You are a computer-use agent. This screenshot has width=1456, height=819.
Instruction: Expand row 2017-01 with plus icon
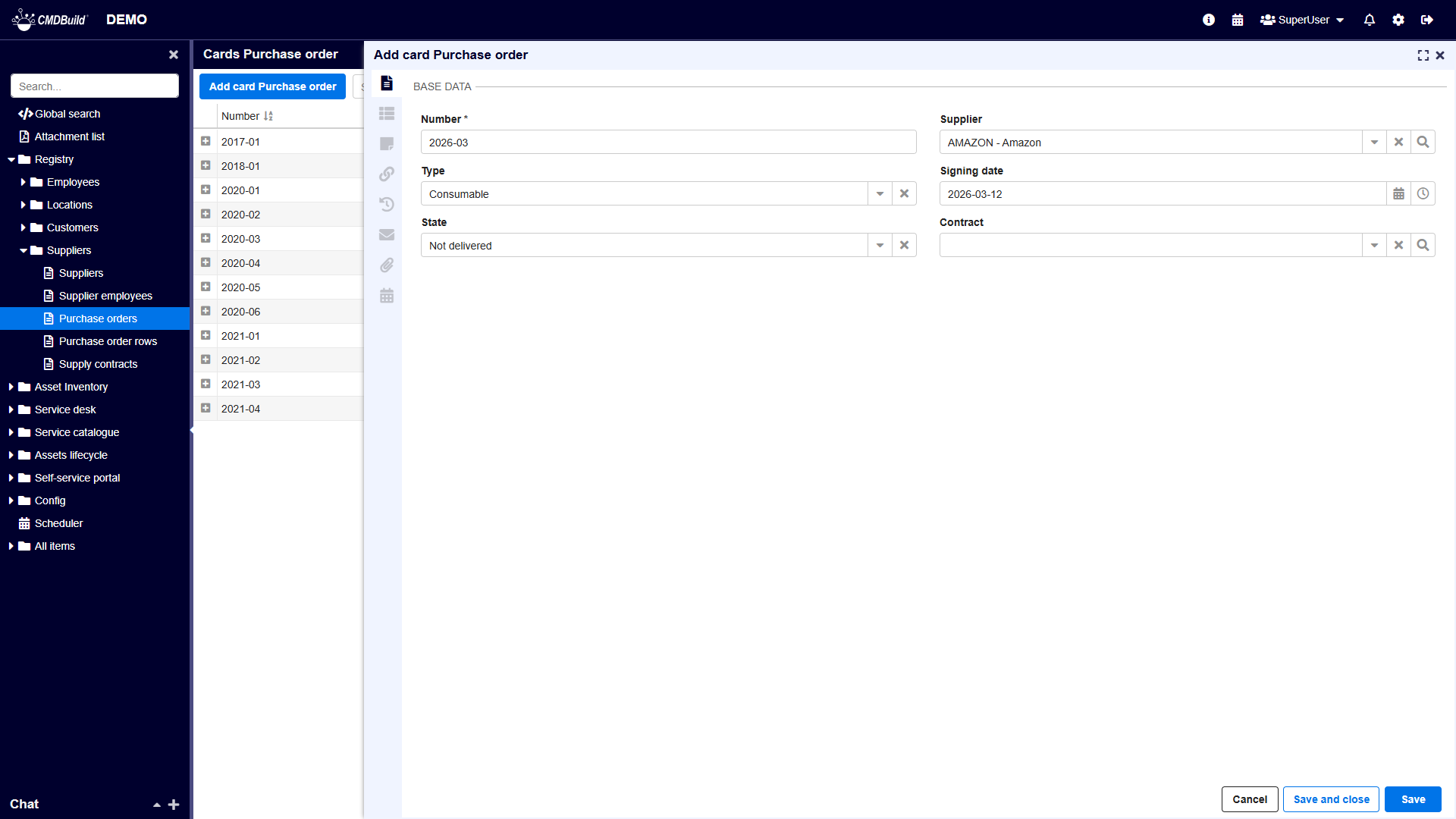206,142
